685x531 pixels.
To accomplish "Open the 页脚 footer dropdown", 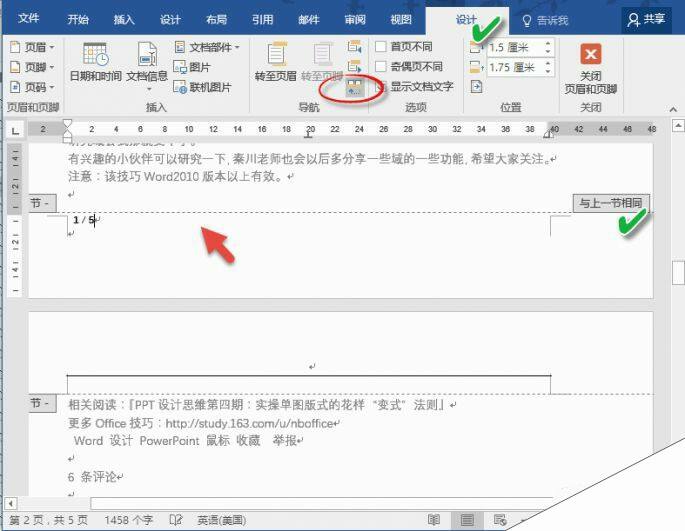I will pyautogui.click(x=32, y=67).
